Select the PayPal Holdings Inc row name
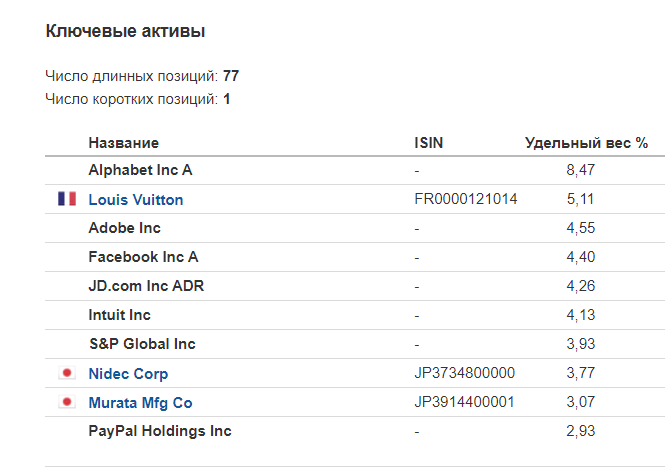This screenshot has height=470, width=665. (x=160, y=431)
